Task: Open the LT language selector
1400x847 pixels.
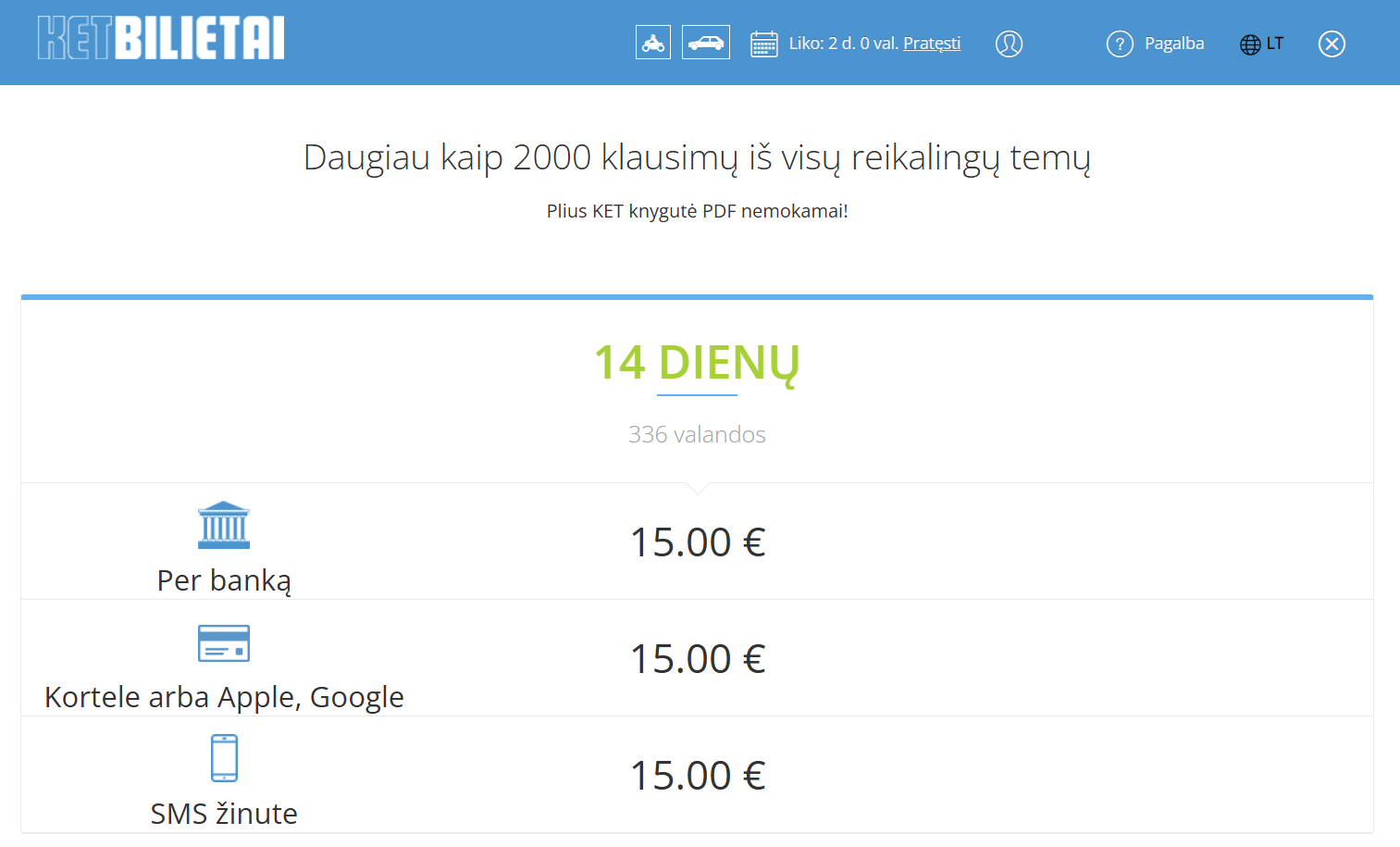Action: pos(1275,44)
